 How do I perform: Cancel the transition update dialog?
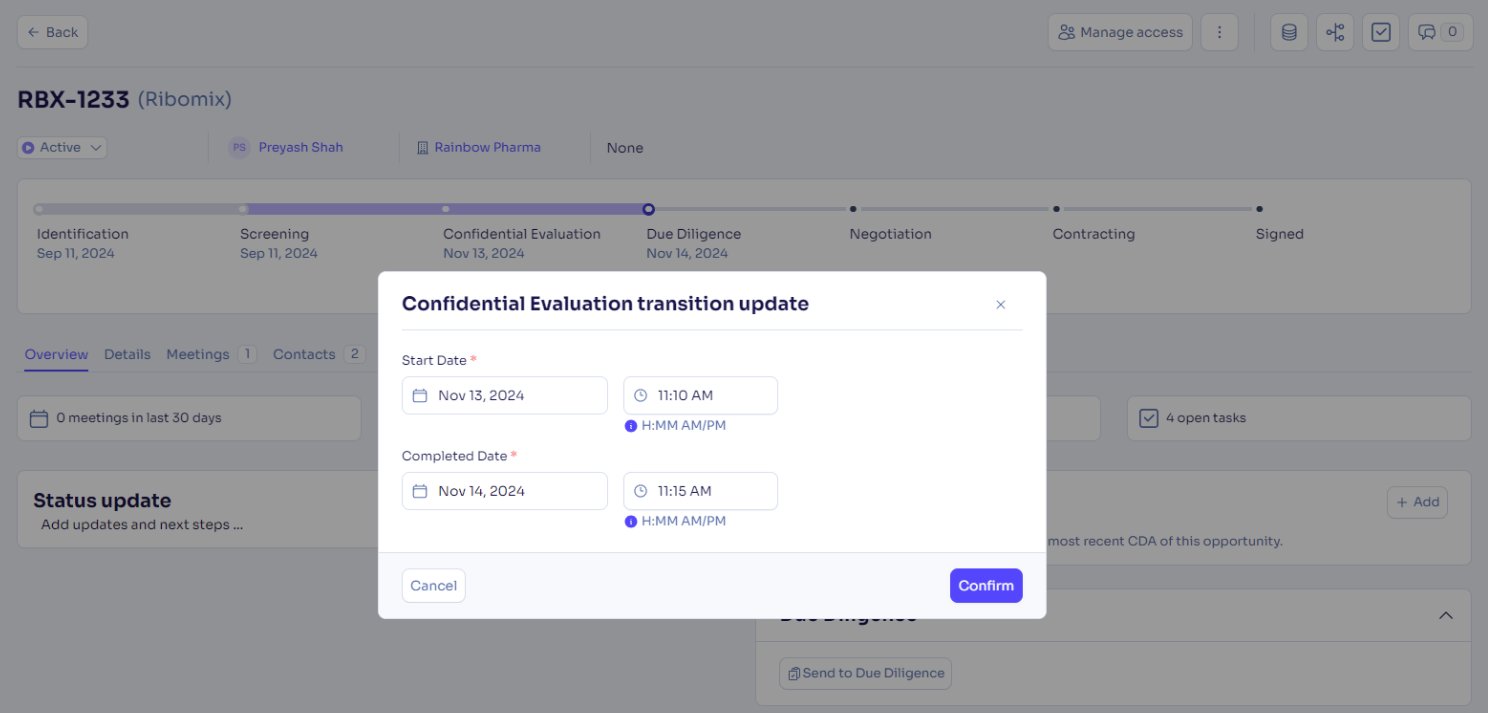click(434, 586)
